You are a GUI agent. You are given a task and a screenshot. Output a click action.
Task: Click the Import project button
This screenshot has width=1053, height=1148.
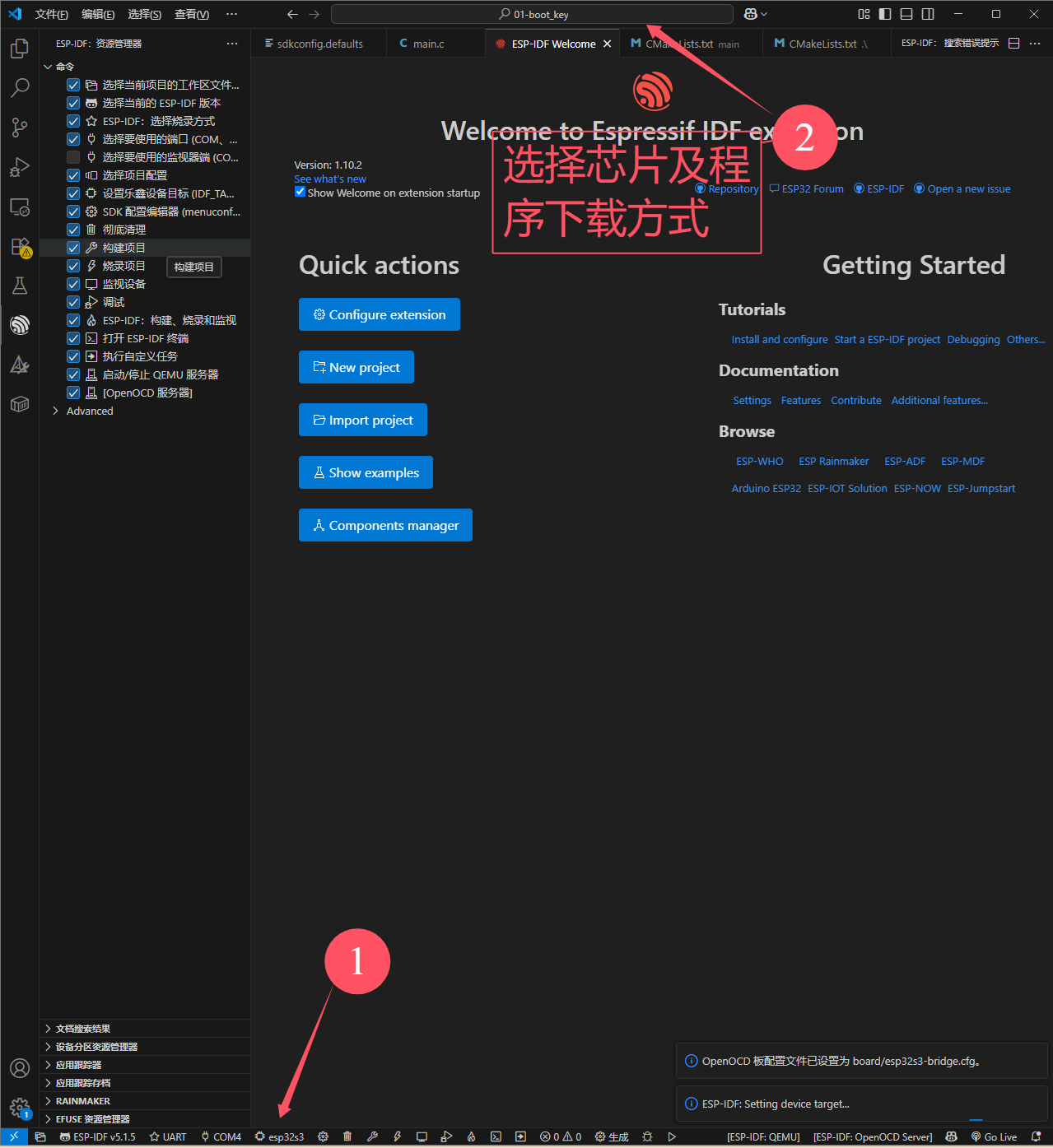tap(363, 420)
